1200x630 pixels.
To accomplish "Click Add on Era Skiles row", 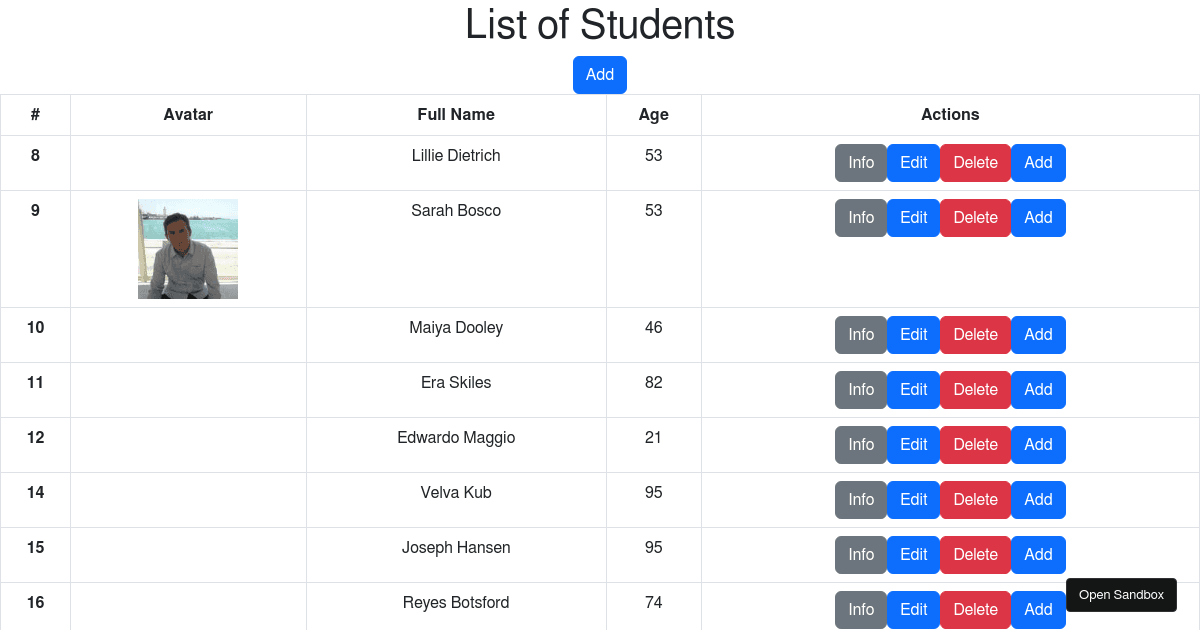I will (x=1038, y=389).
